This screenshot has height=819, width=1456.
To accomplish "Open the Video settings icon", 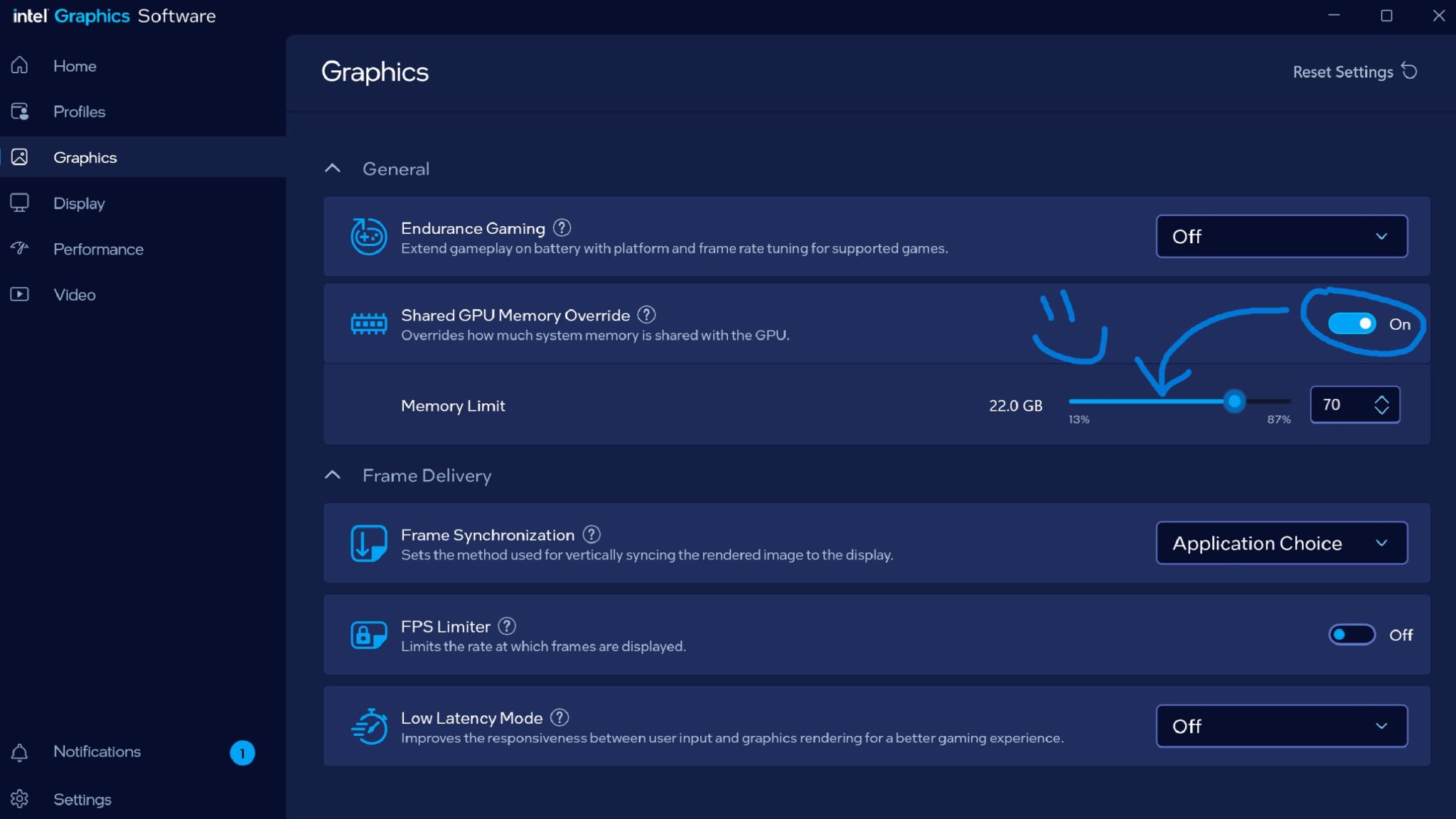I will pyautogui.click(x=21, y=294).
